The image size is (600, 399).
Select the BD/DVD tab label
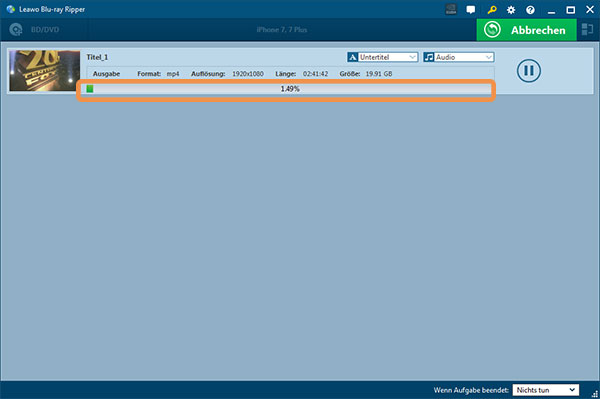(45, 29)
